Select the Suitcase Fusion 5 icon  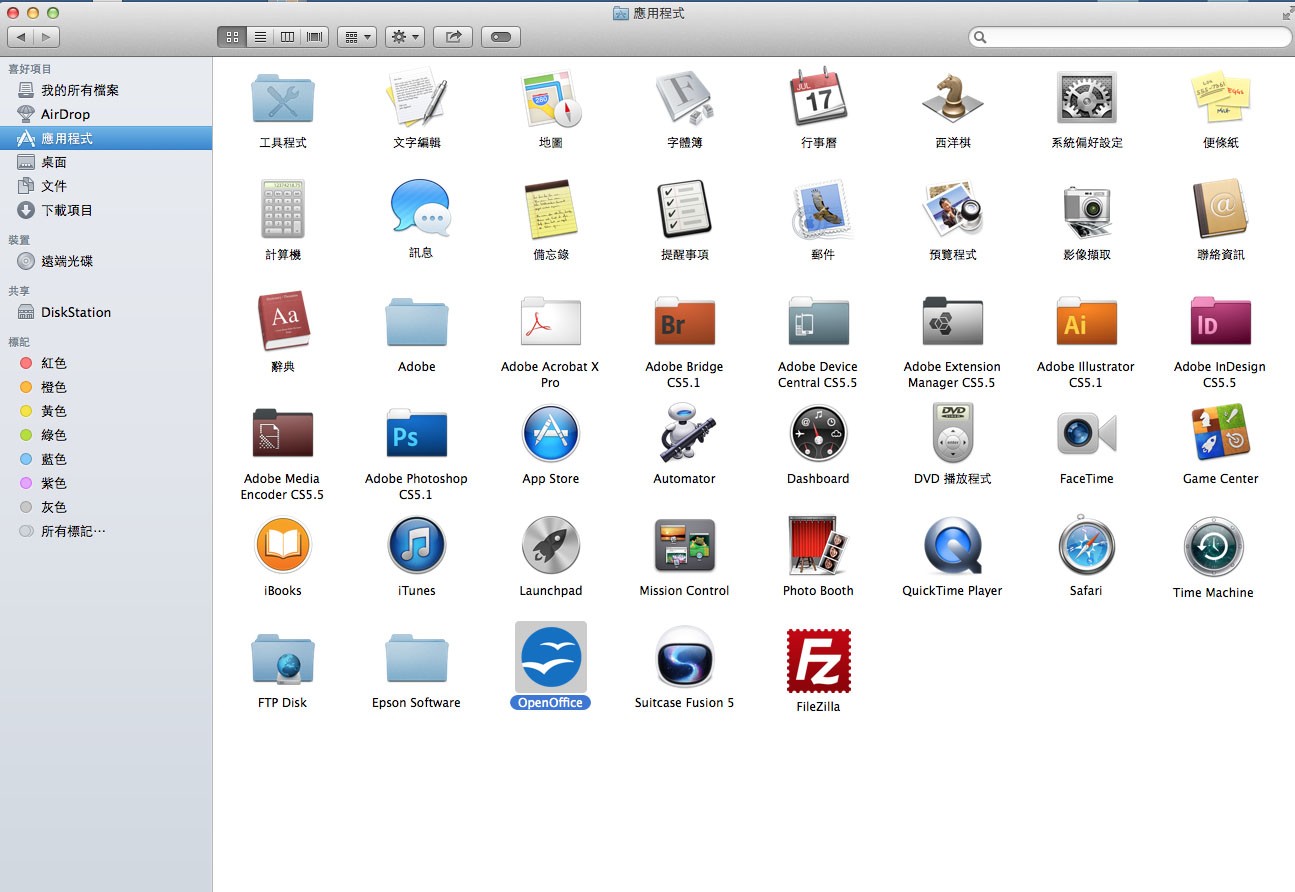[x=685, y=658]
